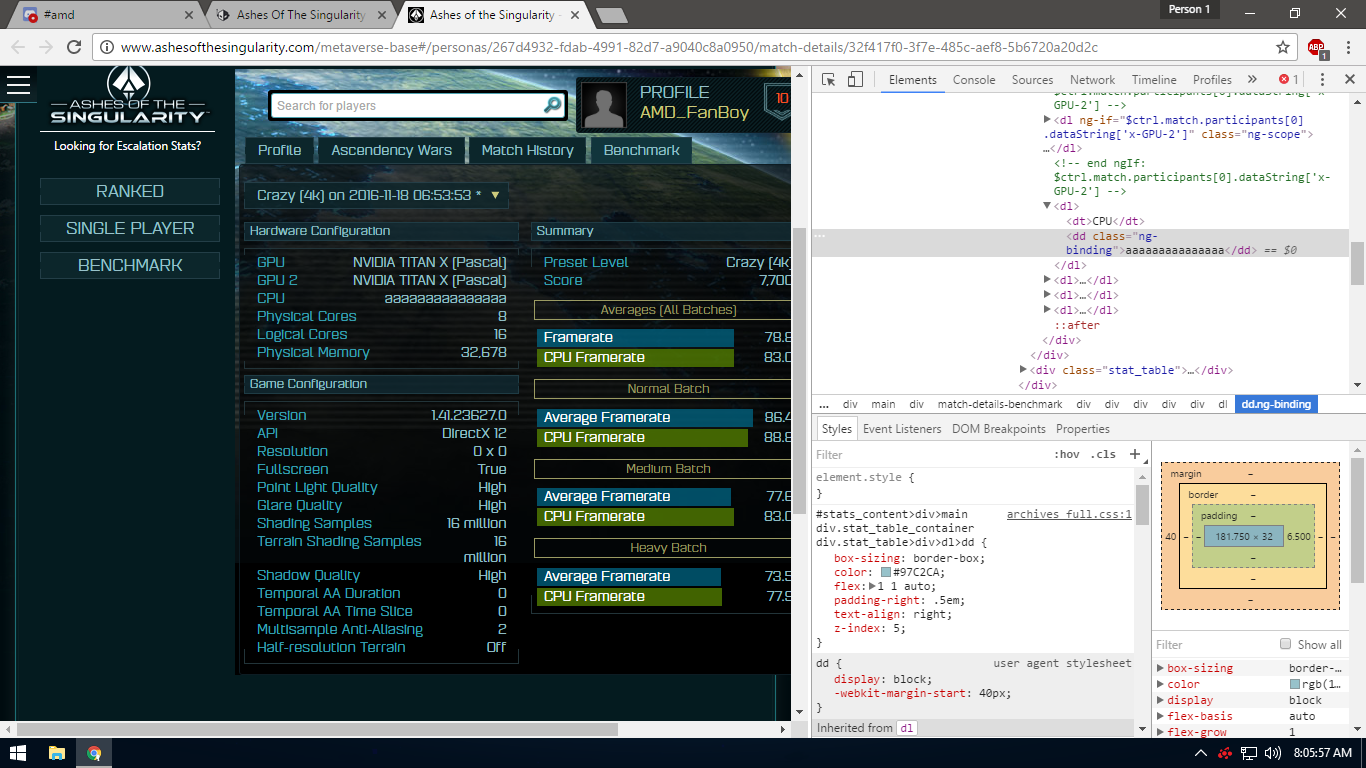This screenshot has height=768, width=1366.
Task: Click the computed styles Filter field
Action: (1215, 644)
